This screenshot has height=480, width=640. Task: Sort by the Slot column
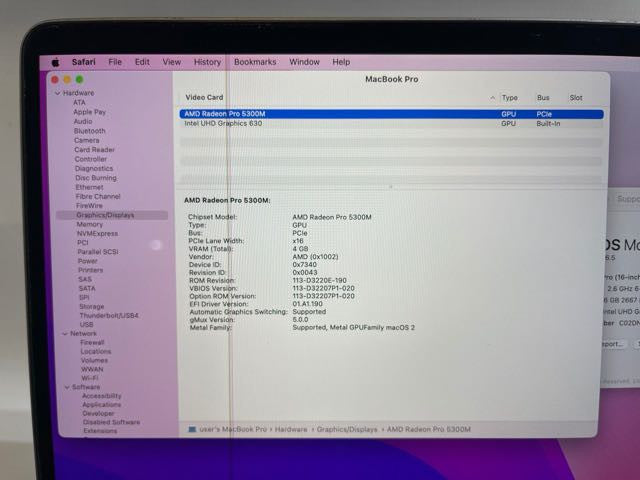(576, 98)
